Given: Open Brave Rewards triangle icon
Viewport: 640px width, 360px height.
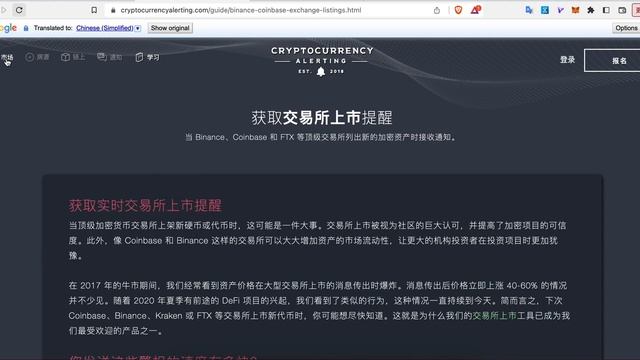Looking at the screenshot, I should coord(476,9).
